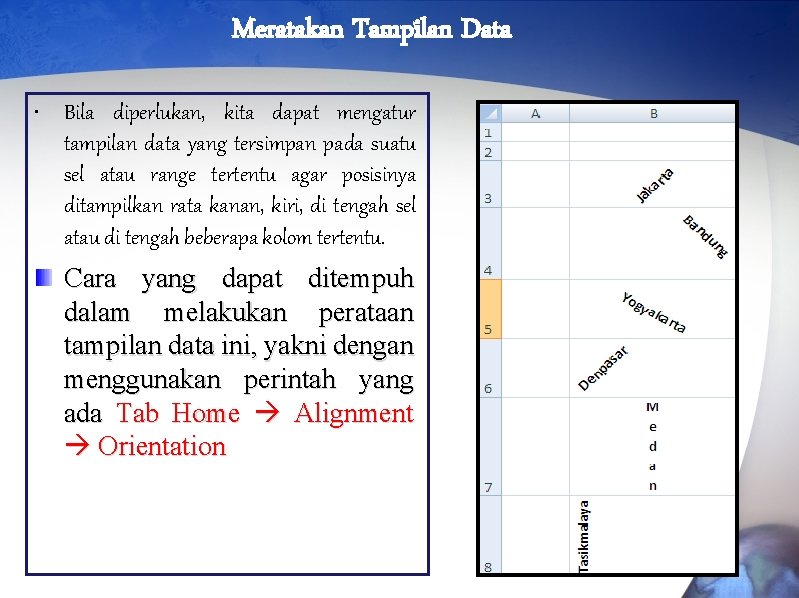The height and width of the screenshot is (598, 799).
Task: Select row 2 header
Action: click(x=491, y=151)
